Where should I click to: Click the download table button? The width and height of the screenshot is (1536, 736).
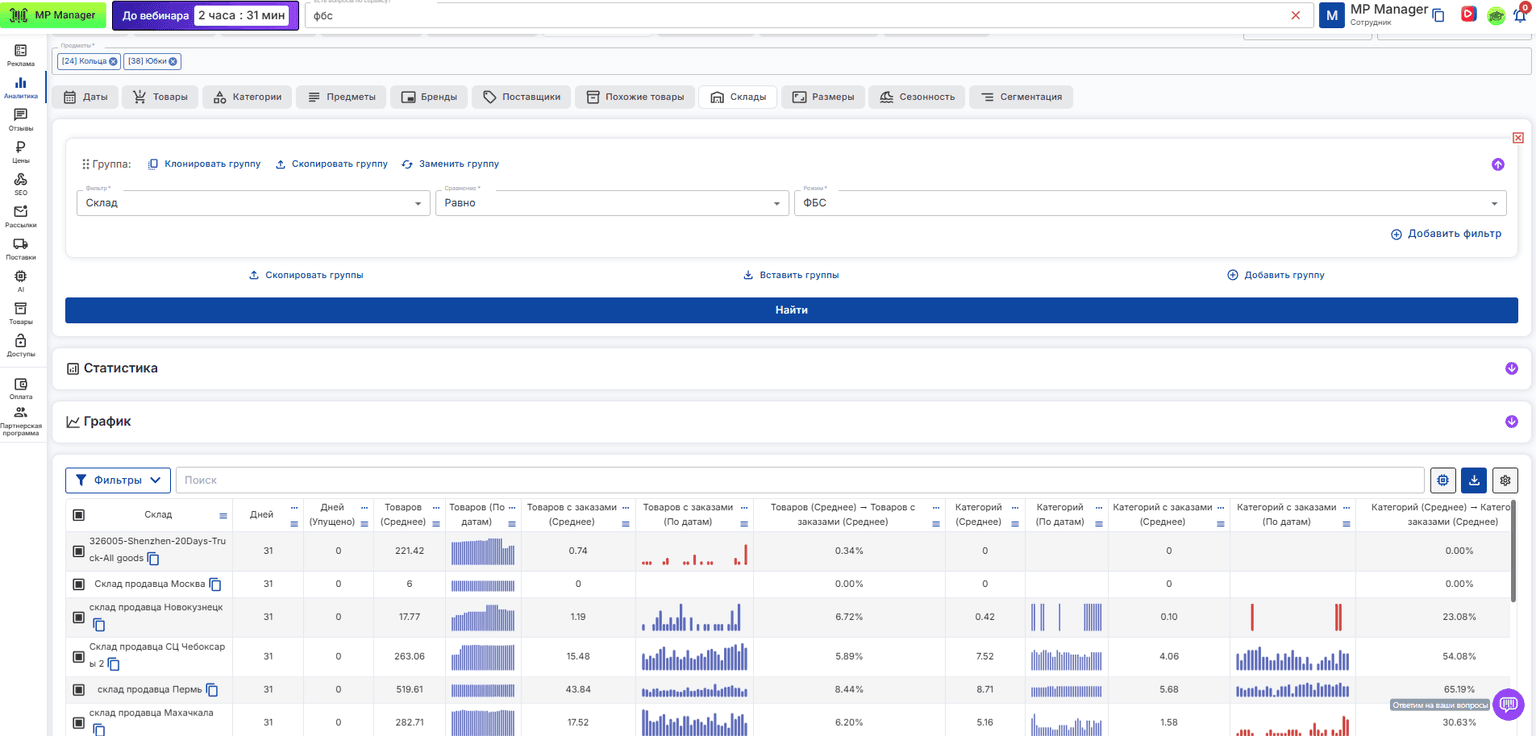click(1474, 480)
